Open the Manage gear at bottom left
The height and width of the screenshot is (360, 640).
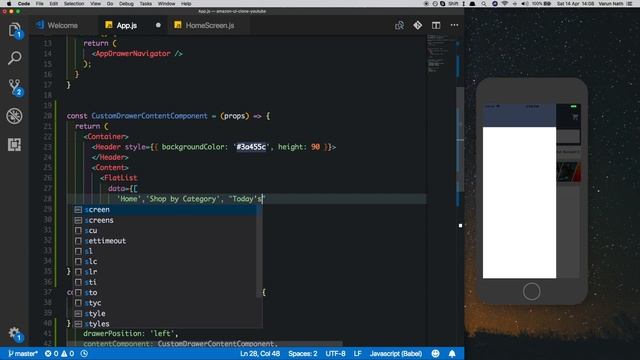pyautogui.click(x=15, y=333)
